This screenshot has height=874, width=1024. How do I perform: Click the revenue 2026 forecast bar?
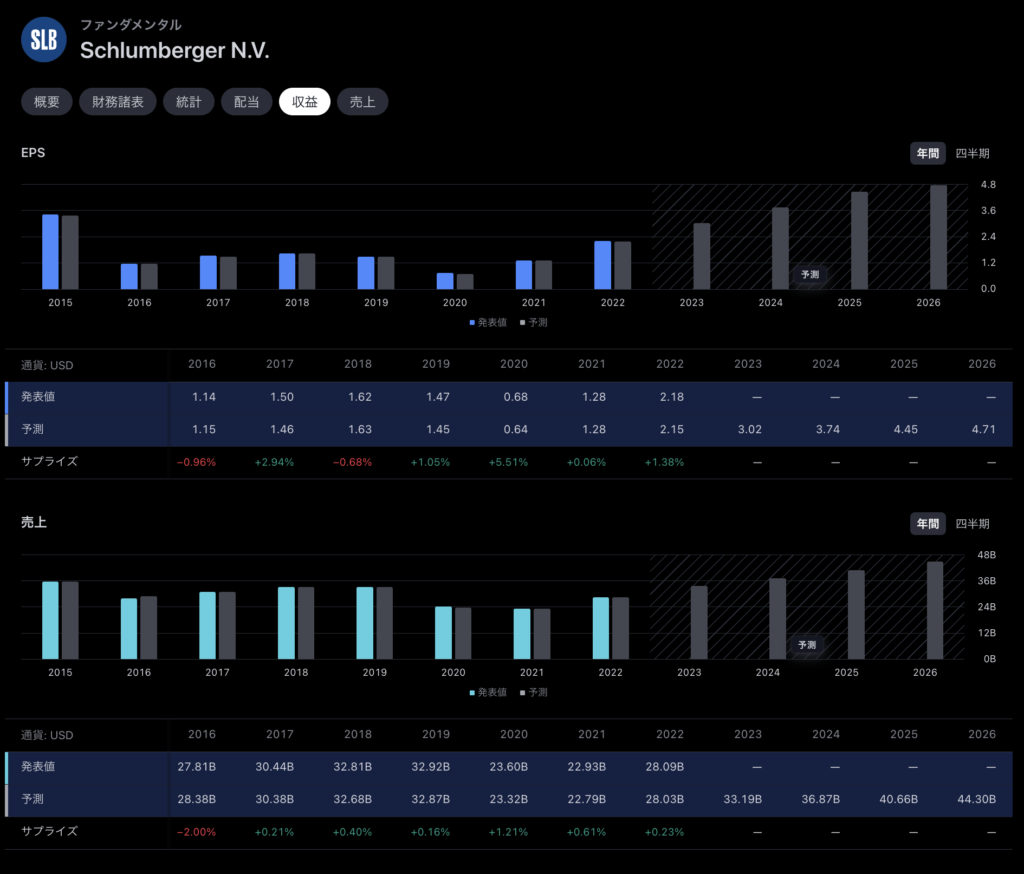point(935,610)
